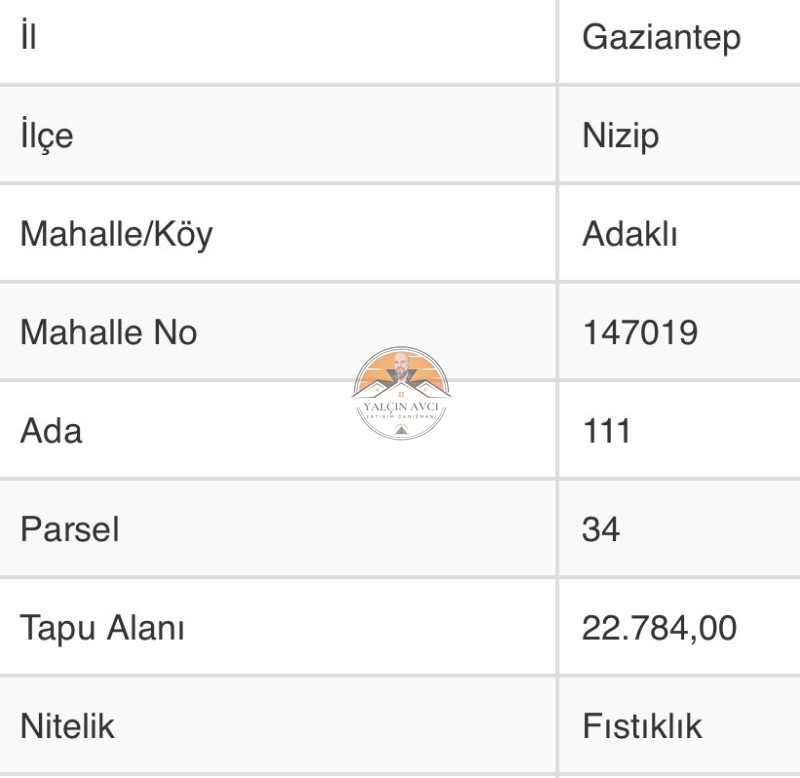Select the Mahalle/Köy label
Viewport: 800px width, 778px height.
pos(116,235)
